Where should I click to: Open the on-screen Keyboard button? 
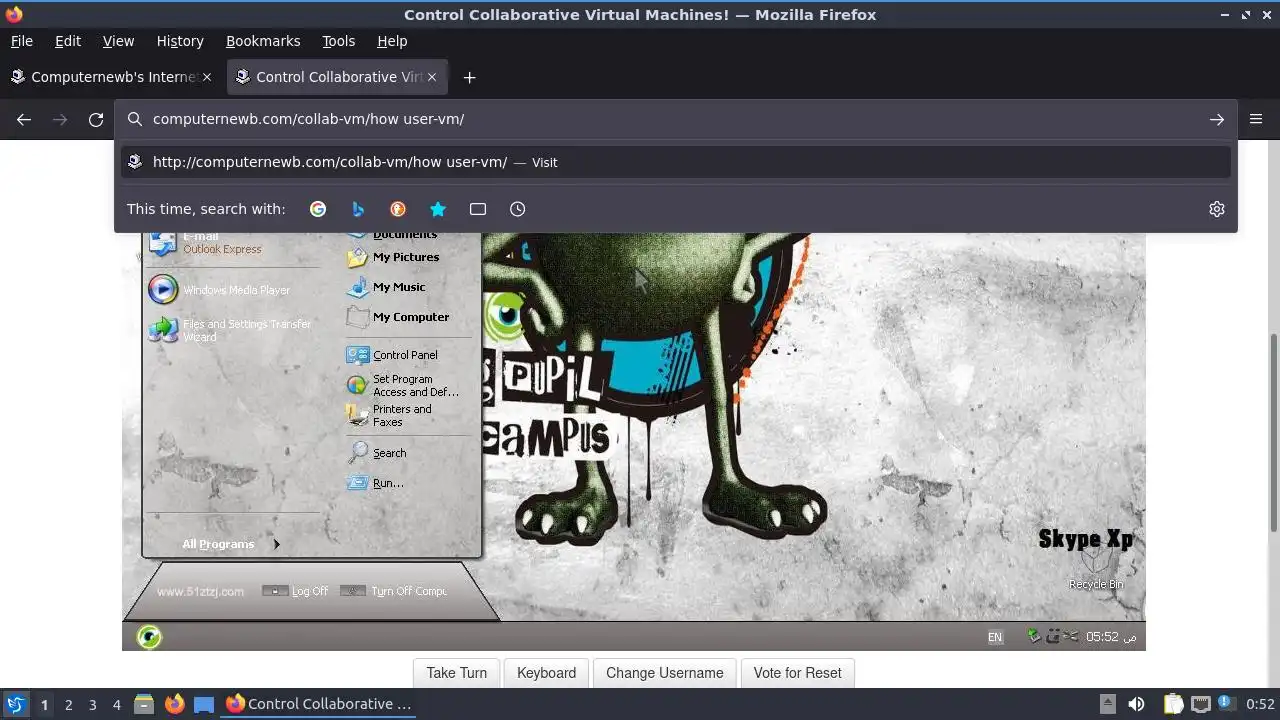[546, 673]
